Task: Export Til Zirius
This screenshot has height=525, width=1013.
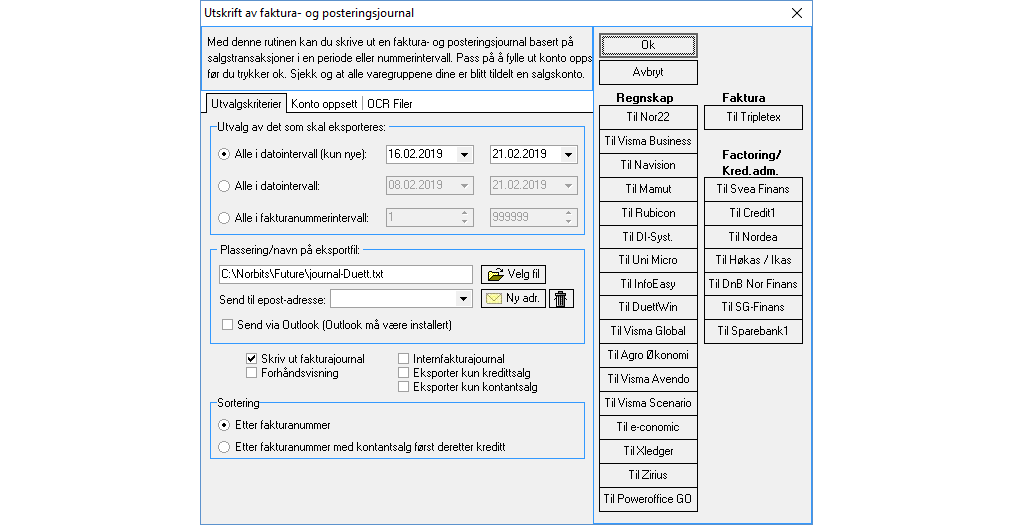Action: (x=648, y=475)
